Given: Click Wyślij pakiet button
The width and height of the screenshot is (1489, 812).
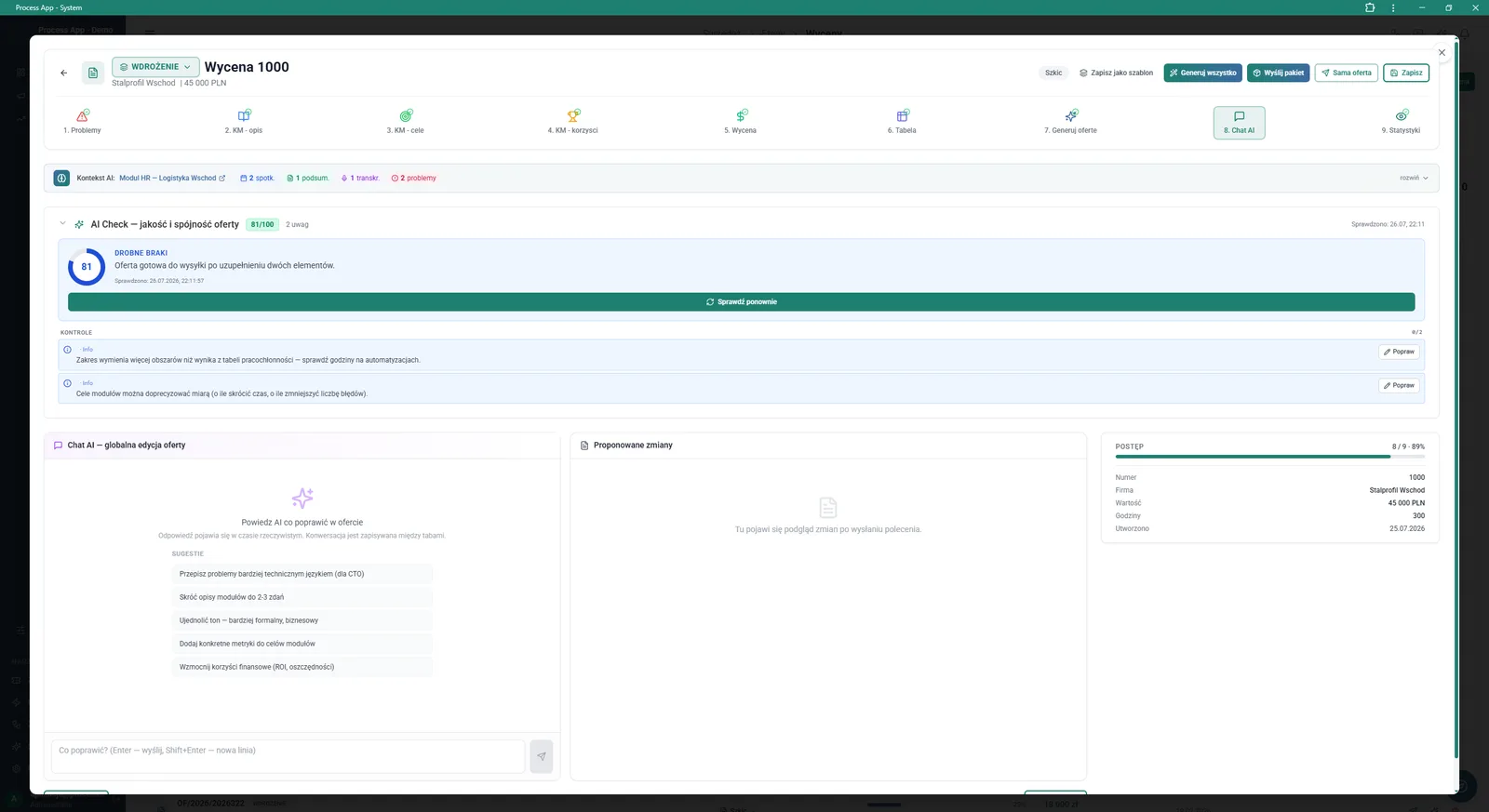Looking at the screenshot, I should [1279, 73].
